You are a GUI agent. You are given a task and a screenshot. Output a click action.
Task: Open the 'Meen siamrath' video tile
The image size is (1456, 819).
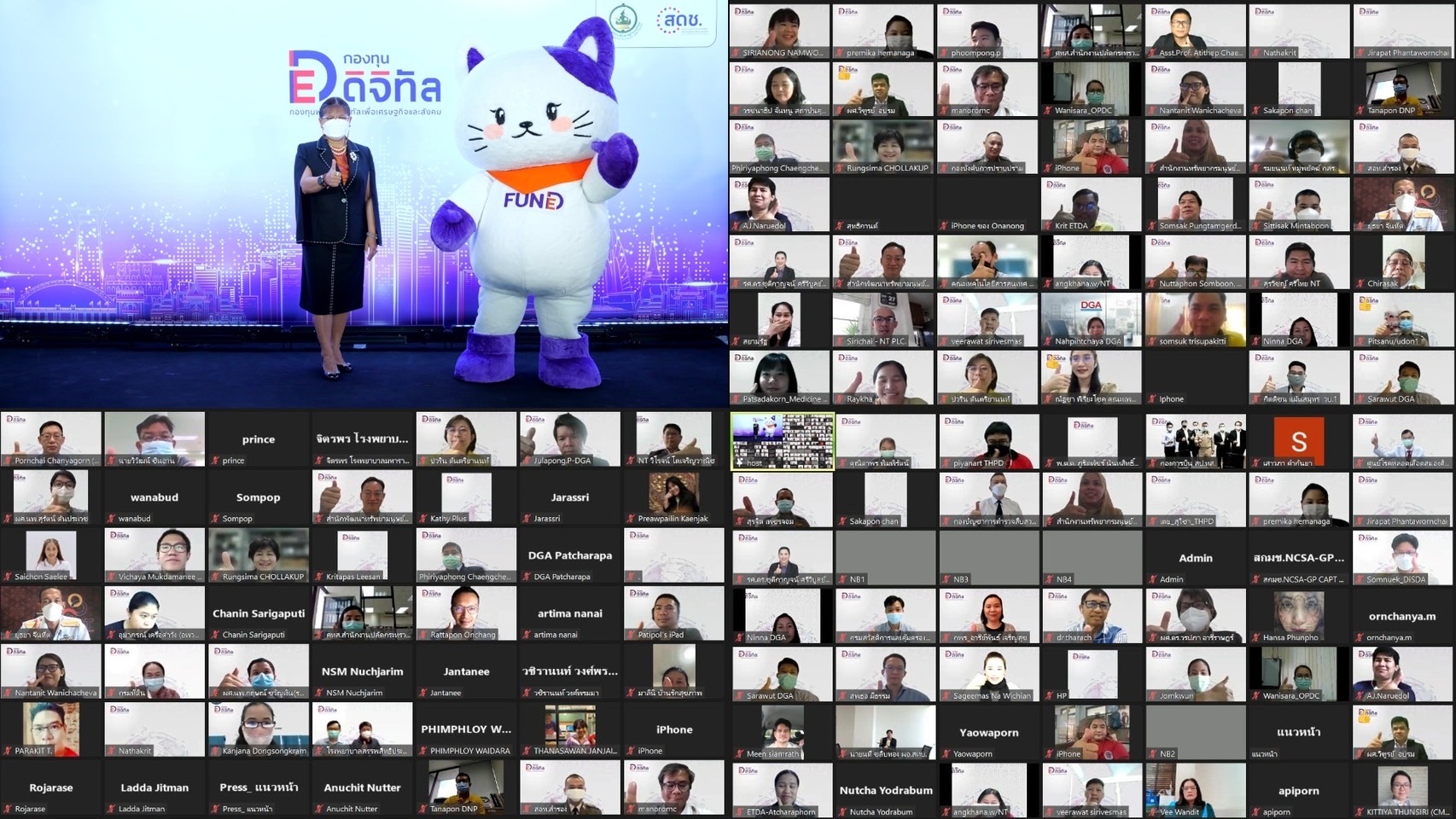point(783,731)
